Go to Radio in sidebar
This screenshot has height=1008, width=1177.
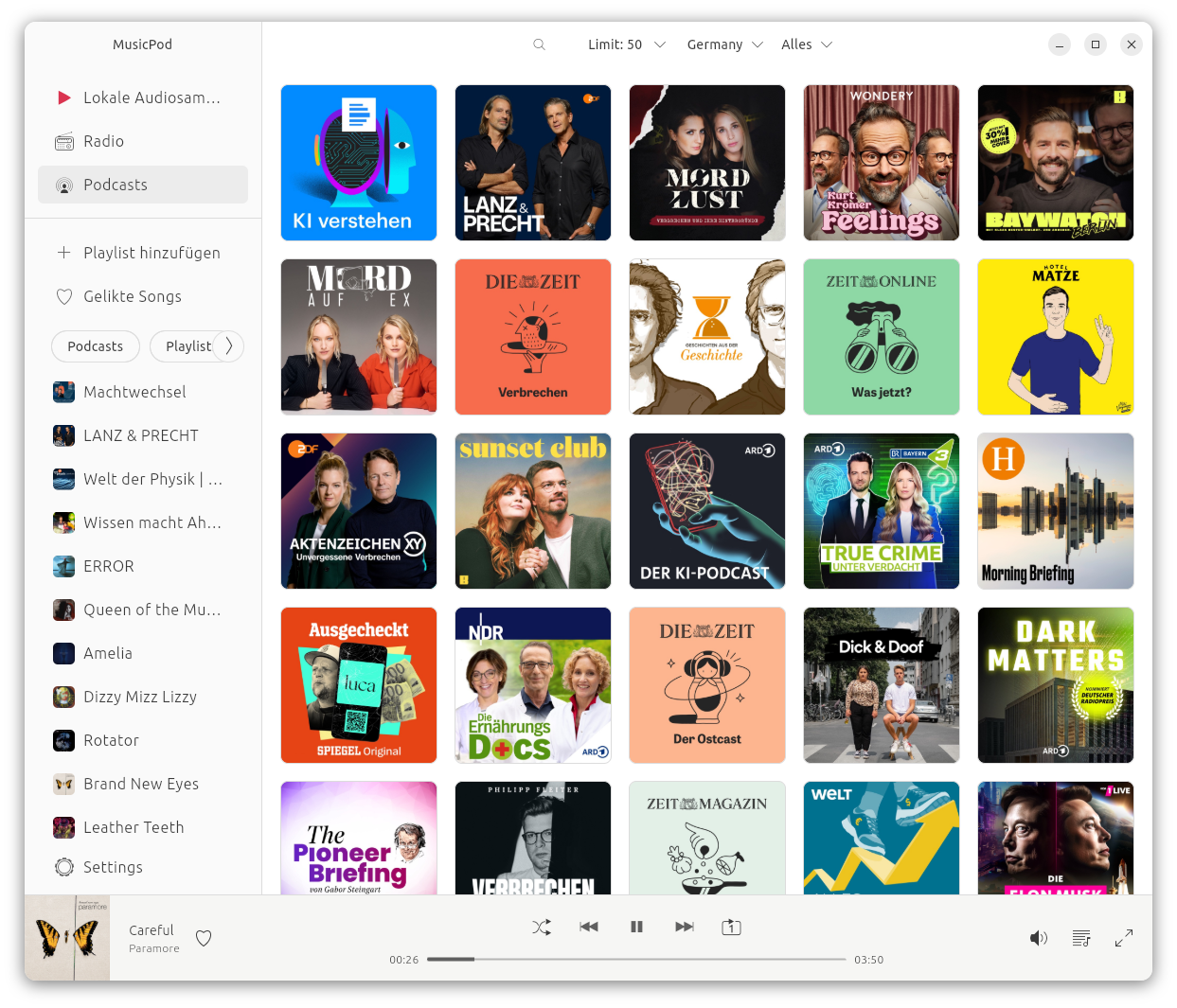point(143,141)
